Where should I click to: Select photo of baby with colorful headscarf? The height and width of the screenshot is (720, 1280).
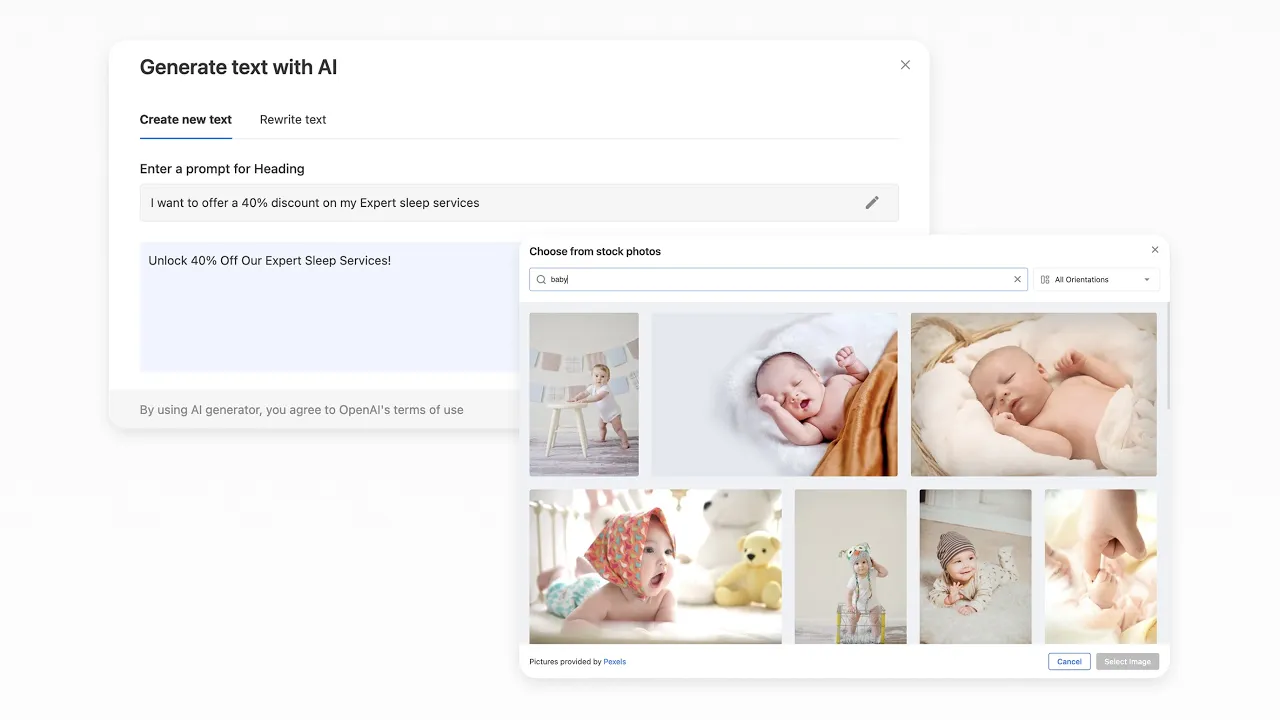[x=655, y=566]
